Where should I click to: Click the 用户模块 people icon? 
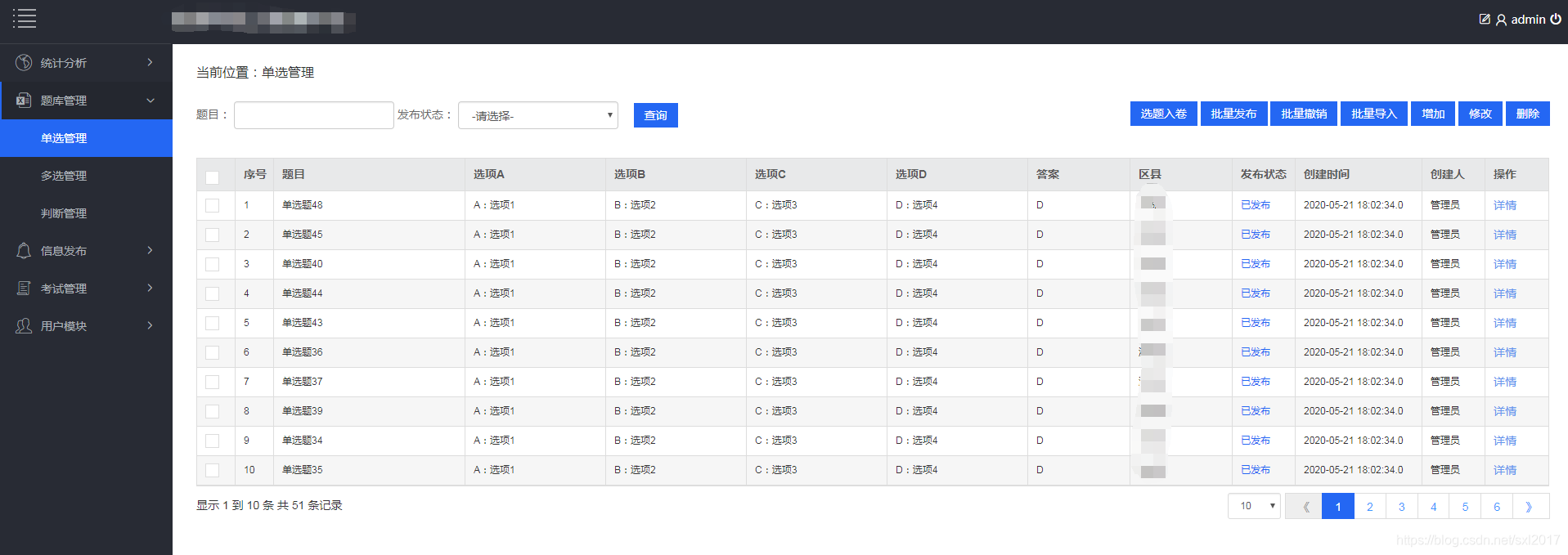[24, 326]
